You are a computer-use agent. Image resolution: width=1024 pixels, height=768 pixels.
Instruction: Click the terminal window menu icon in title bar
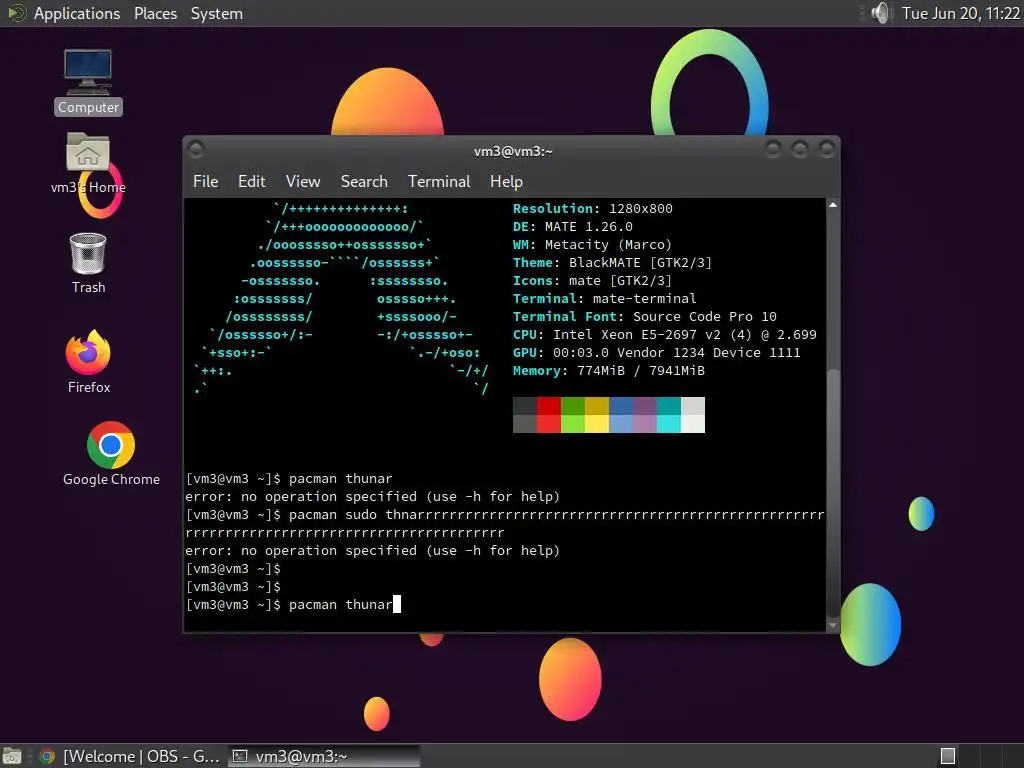[x=195, y=150]
